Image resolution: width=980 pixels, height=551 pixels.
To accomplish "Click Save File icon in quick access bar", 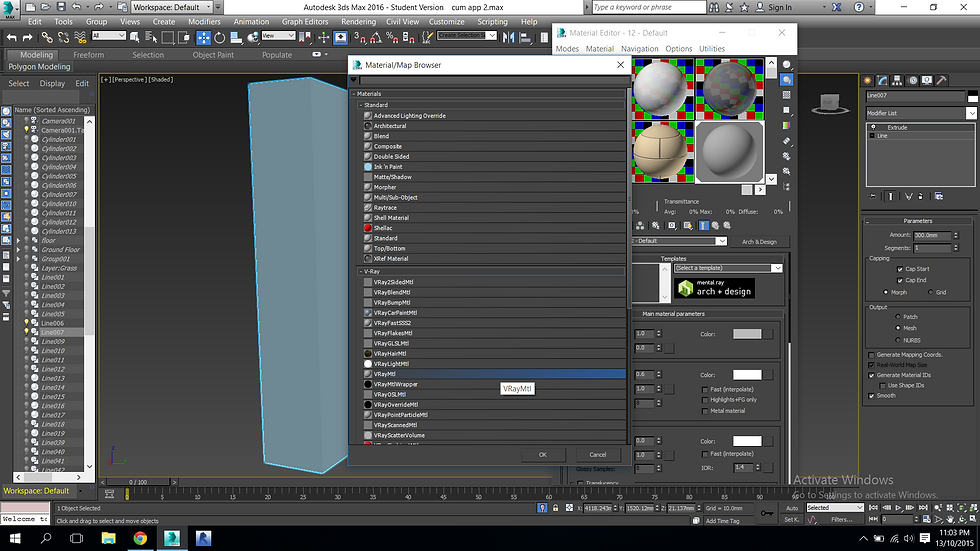I will [61, 7].
